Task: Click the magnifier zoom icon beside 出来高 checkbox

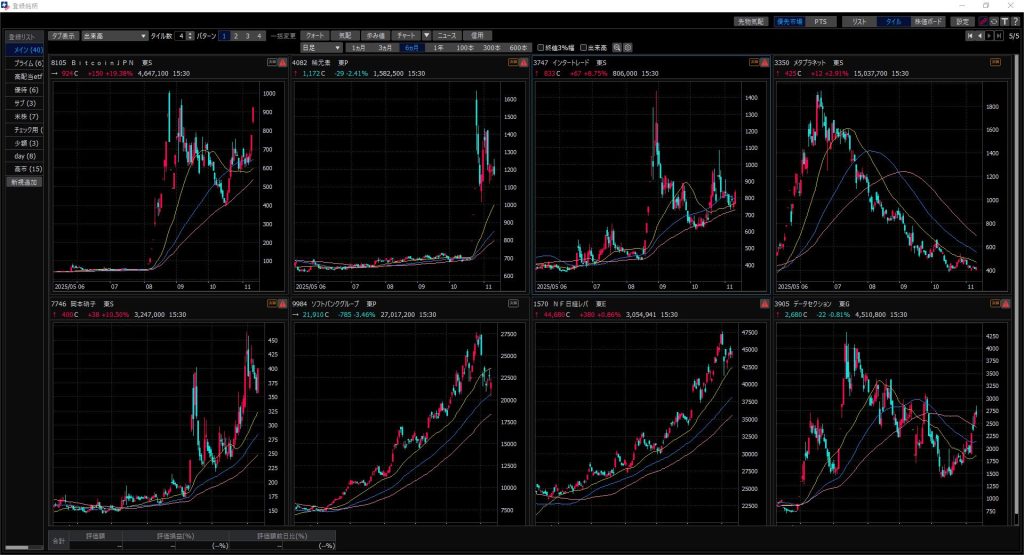Action: [617, 47]
